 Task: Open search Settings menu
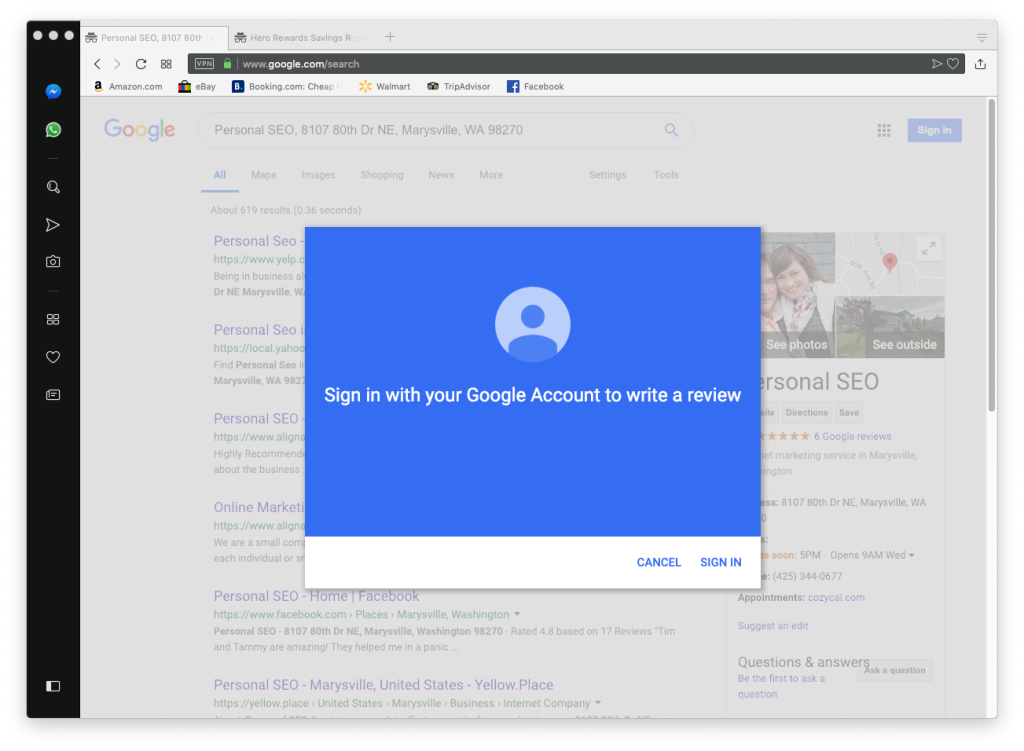click(607, 175)
